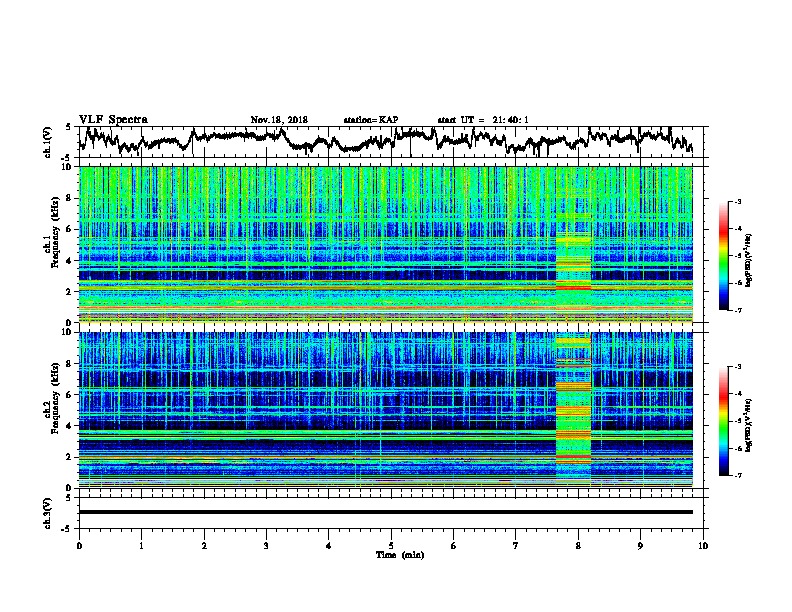
Task: Click the 'start UT = 21:40: 1' text
Action: click(x=483, y=120)
